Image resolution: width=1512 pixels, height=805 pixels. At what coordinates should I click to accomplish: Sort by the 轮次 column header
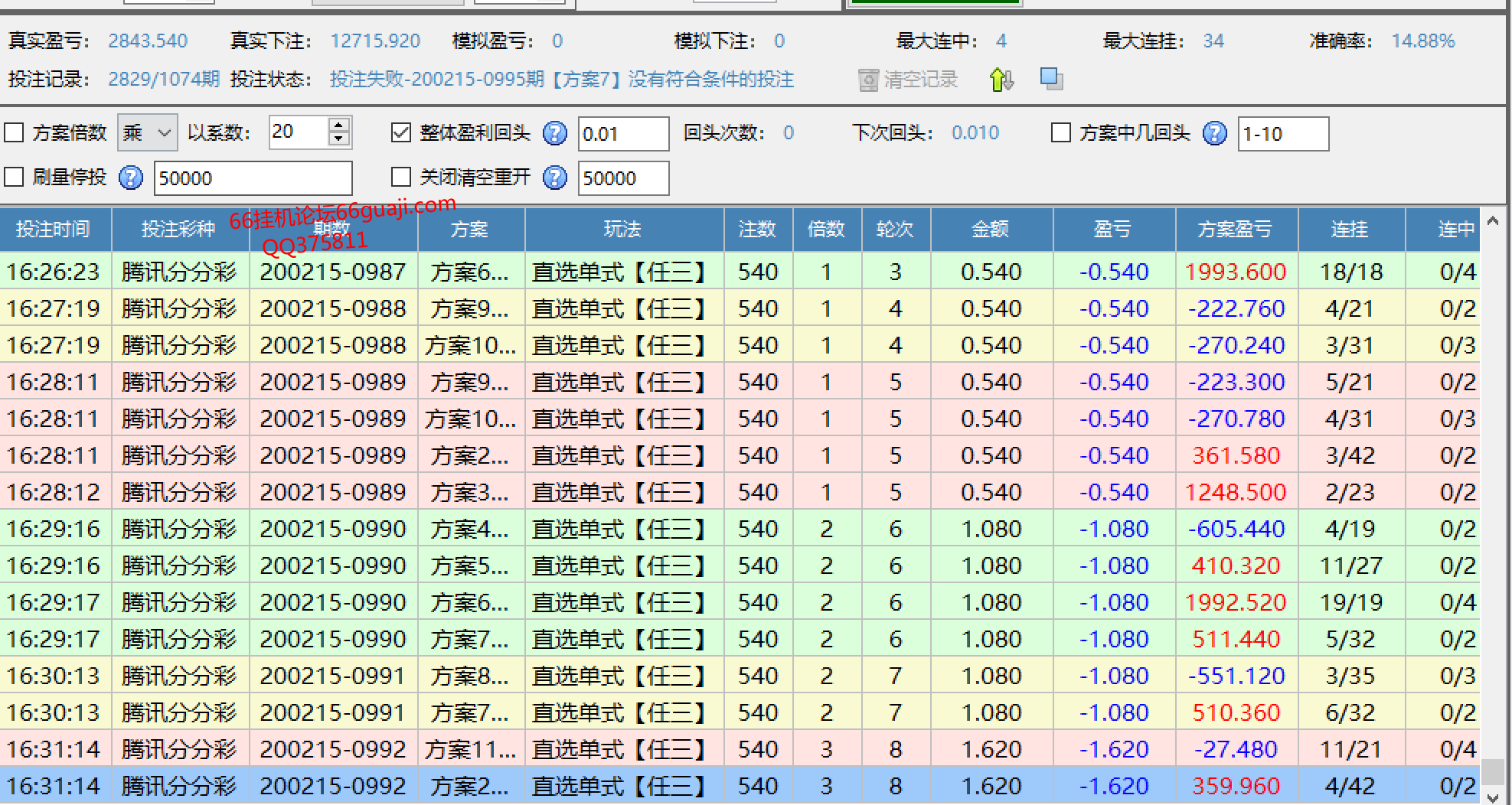pyautogui.click(x=896, y=229)
